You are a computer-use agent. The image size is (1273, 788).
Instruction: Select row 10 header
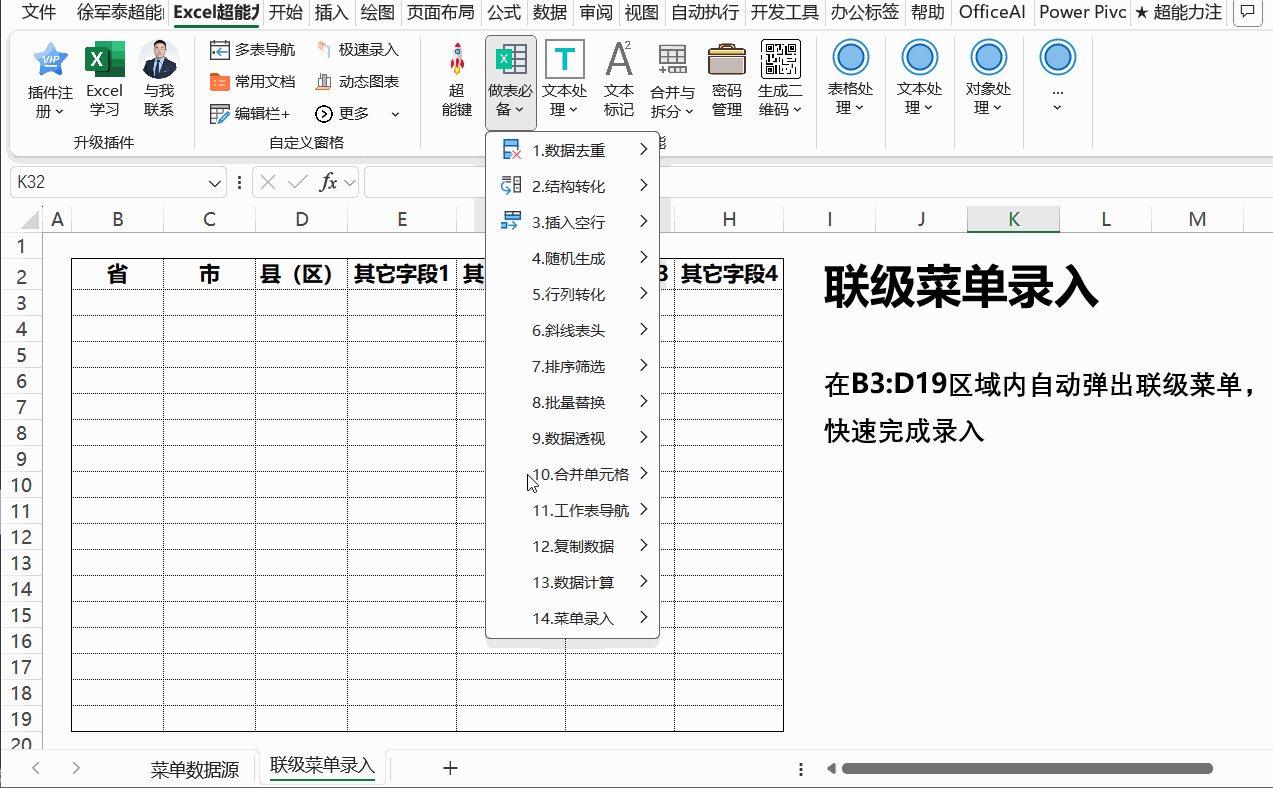pos(21,485)
